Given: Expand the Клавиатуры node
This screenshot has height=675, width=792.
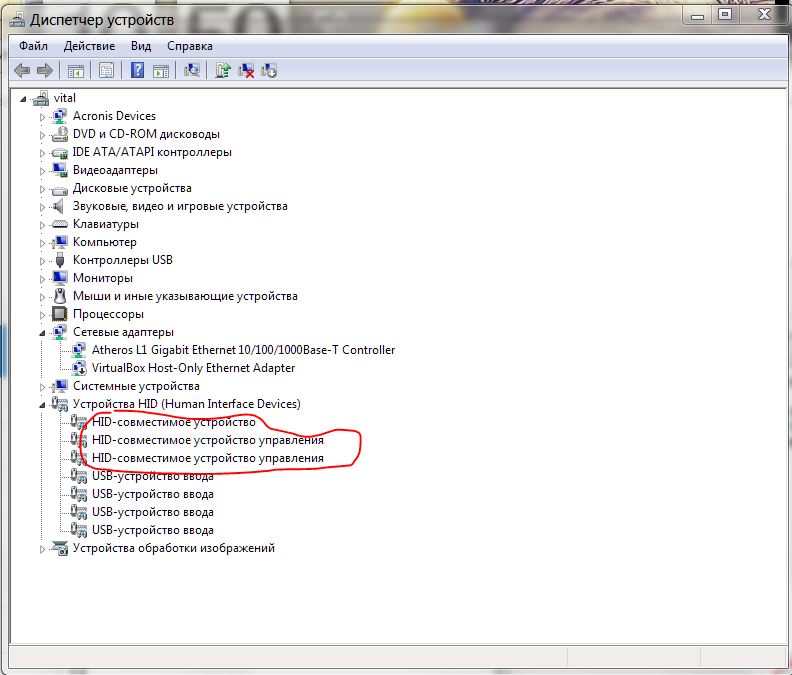Looking at the screenshot, I should click(x=42, y=225).
